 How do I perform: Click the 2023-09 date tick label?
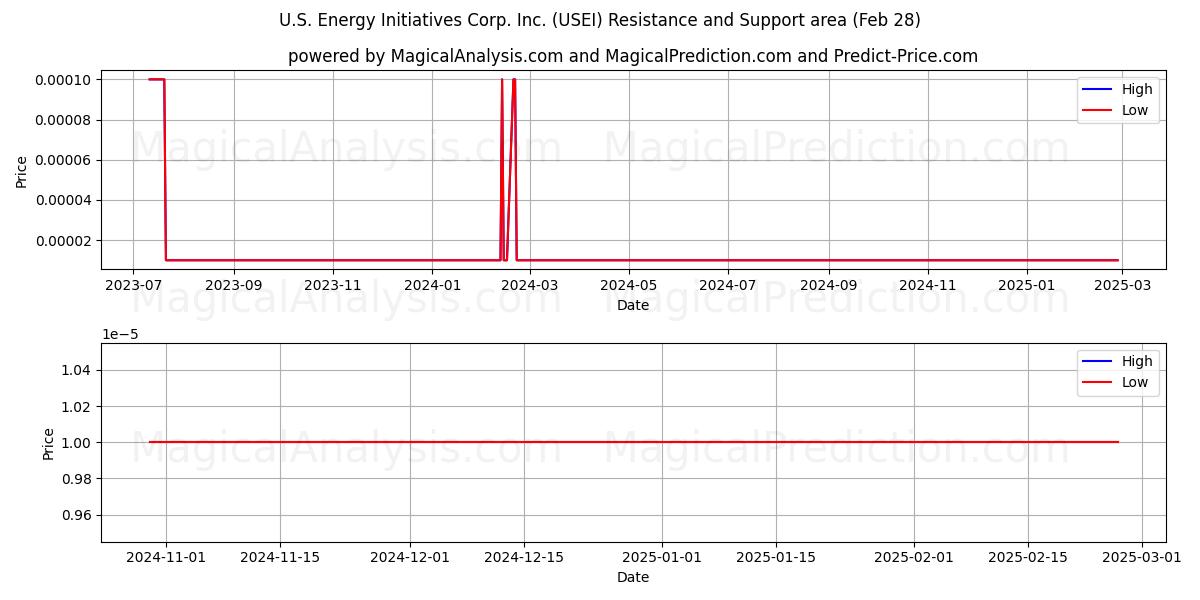click(234, 285)
